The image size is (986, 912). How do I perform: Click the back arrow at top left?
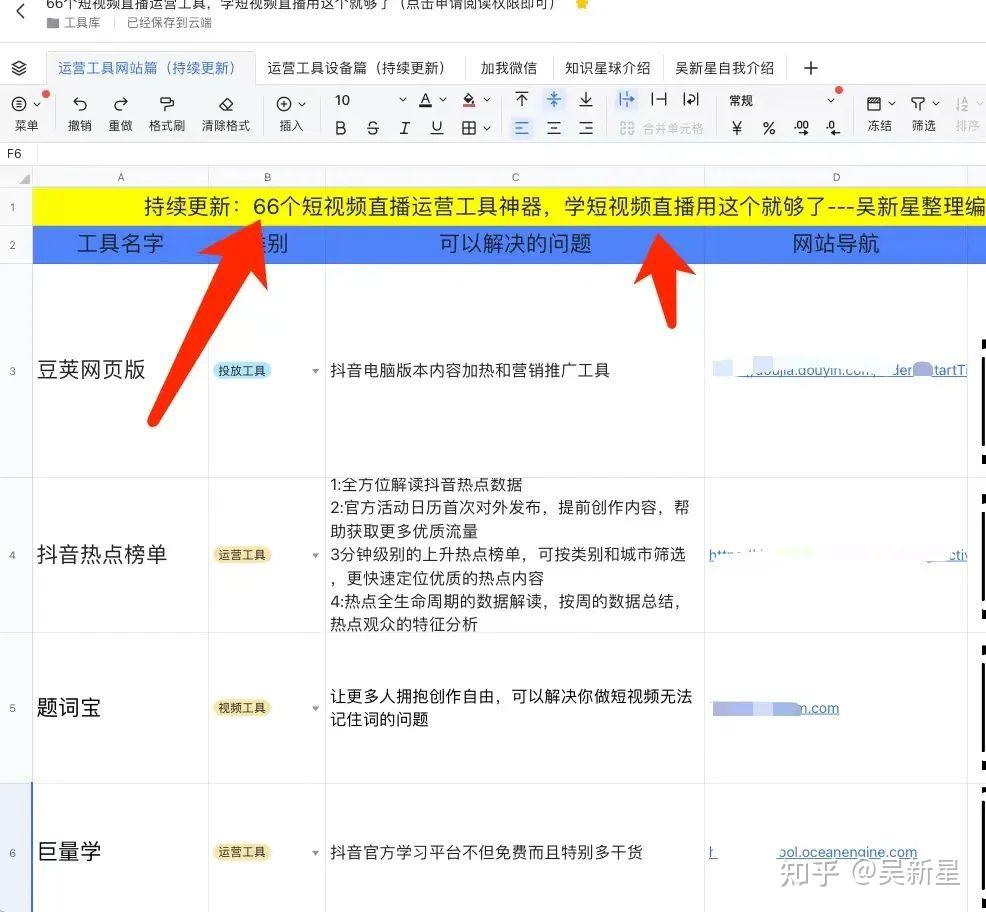point(21,11)
